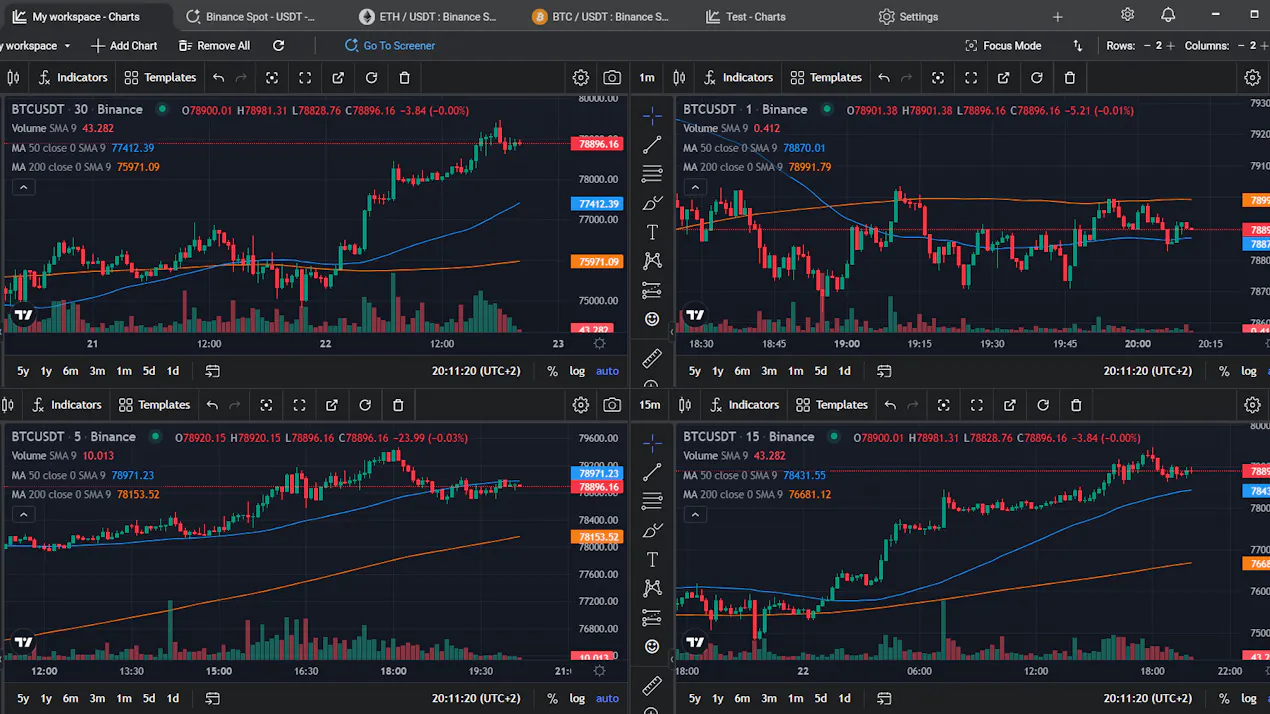Toggle percent scale on BTCUSDT 1 chart

(1224, 371)
